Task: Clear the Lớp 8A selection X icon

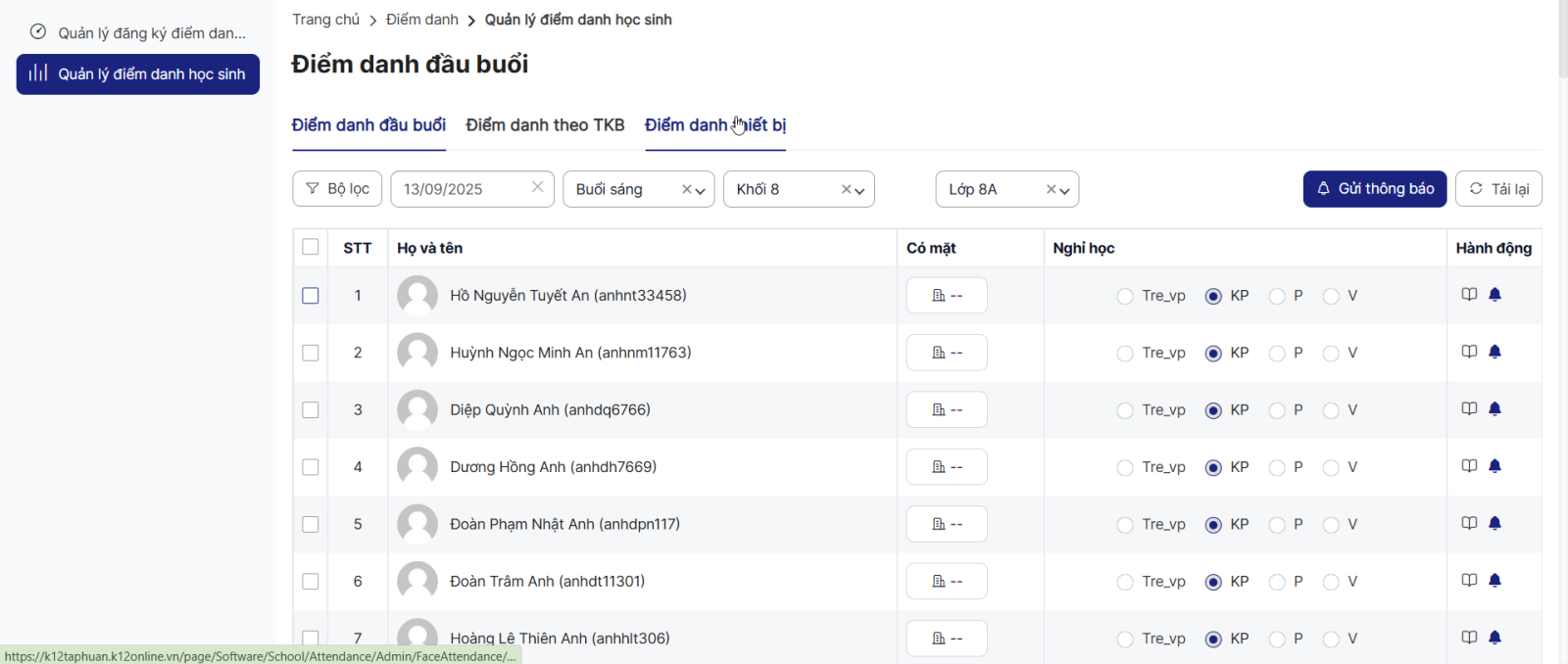Action: point(1051,190)
